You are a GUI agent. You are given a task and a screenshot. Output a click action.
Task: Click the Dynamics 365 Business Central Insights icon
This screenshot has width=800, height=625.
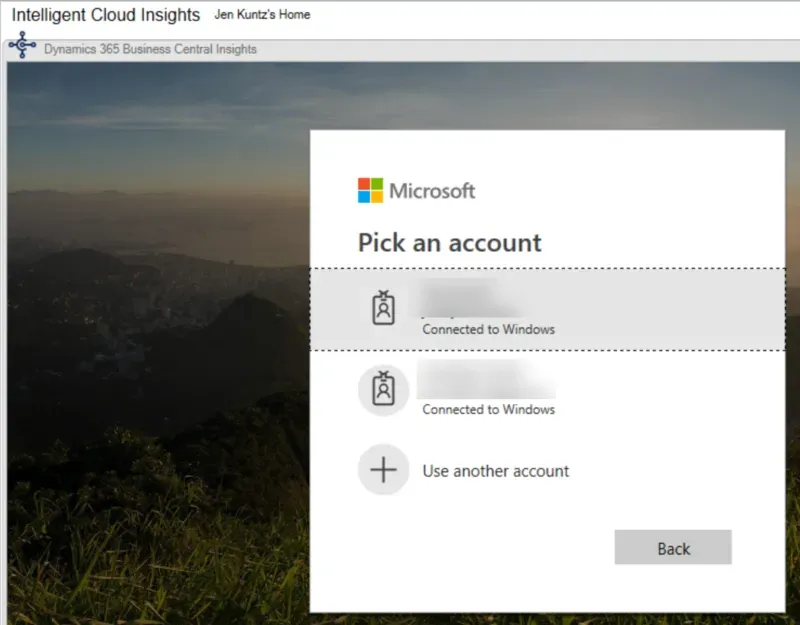(22, 48)
